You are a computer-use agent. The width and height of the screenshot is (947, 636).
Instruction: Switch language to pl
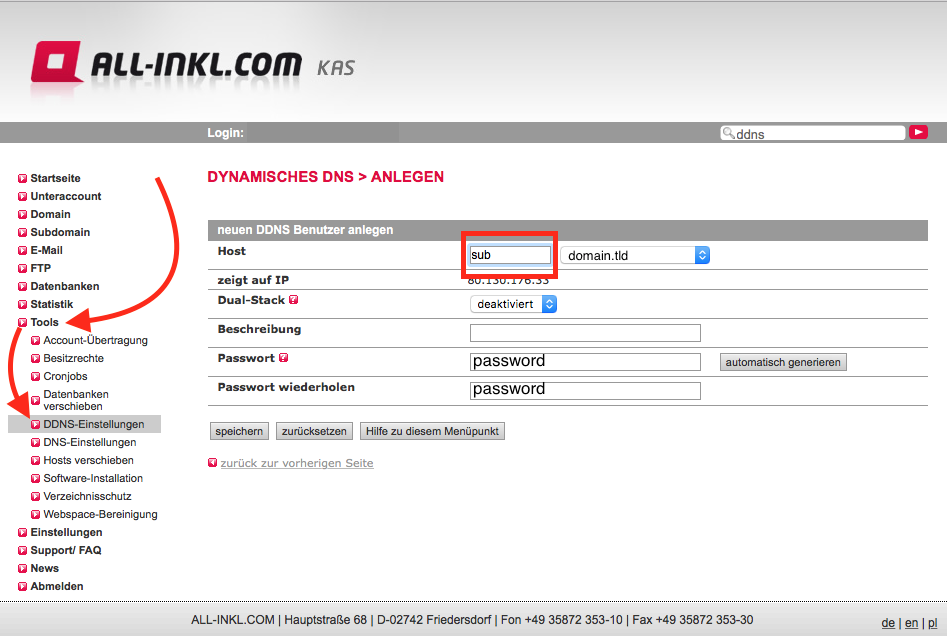933,623
